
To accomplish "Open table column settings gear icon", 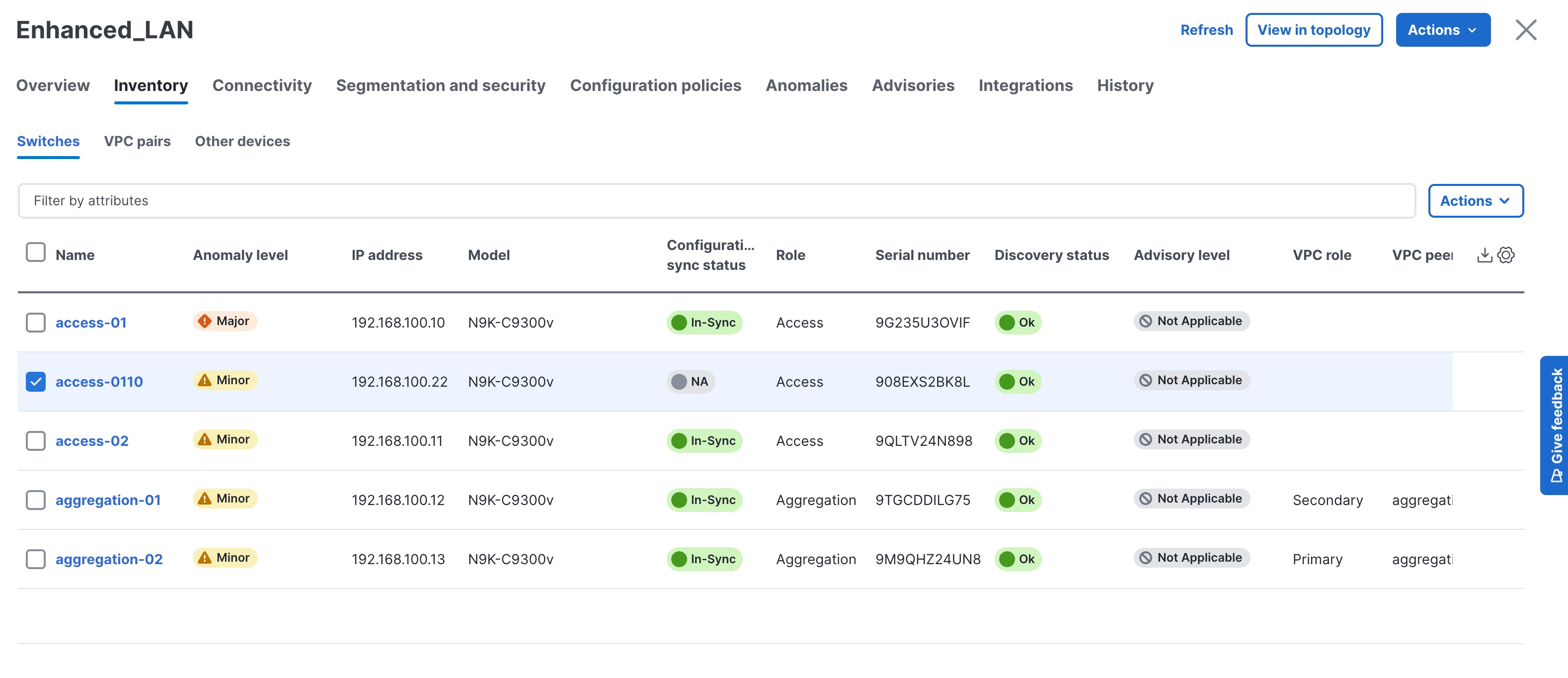I will pyautogui.click(x=1505, y=255).
